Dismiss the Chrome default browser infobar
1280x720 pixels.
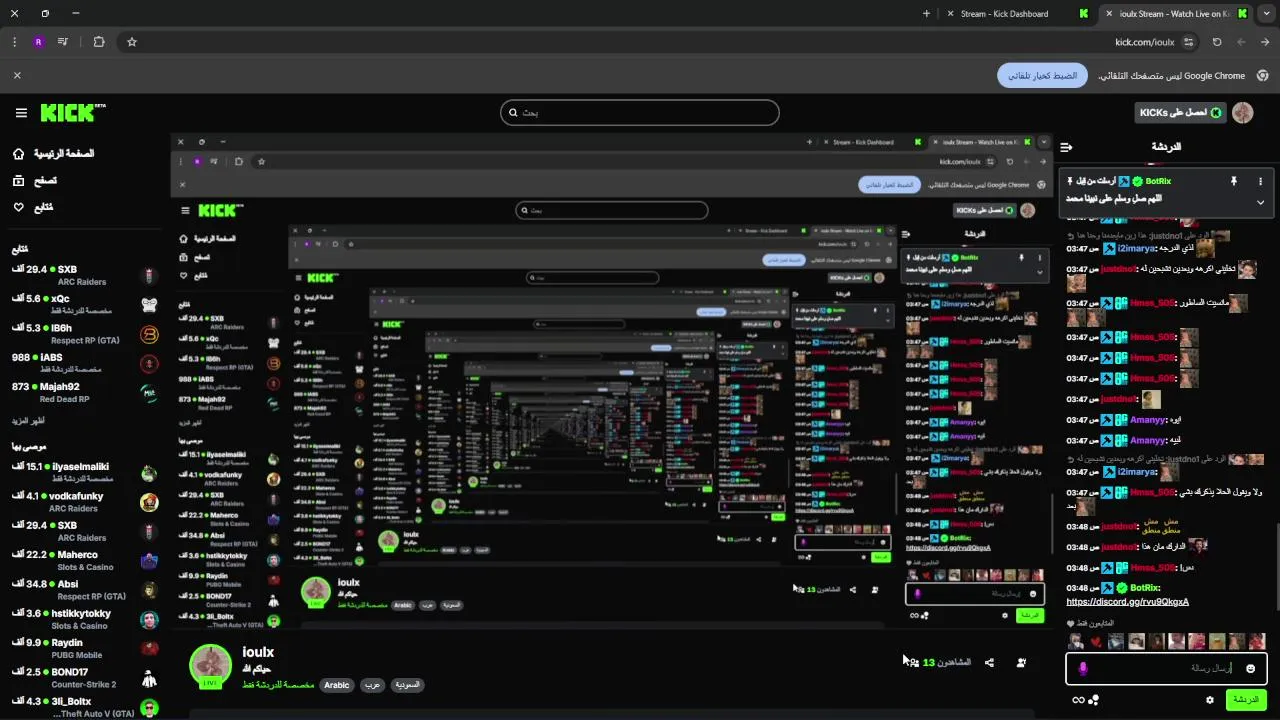17,75
